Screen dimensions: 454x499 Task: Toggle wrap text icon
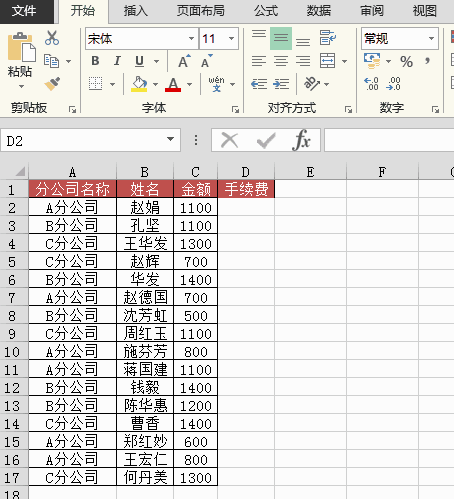click(328, 38)
